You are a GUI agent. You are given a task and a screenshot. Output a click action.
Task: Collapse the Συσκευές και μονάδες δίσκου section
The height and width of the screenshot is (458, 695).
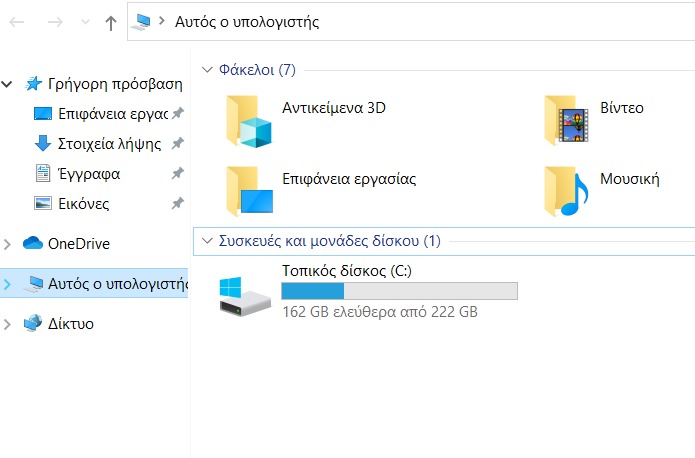[x=207, y=241]
